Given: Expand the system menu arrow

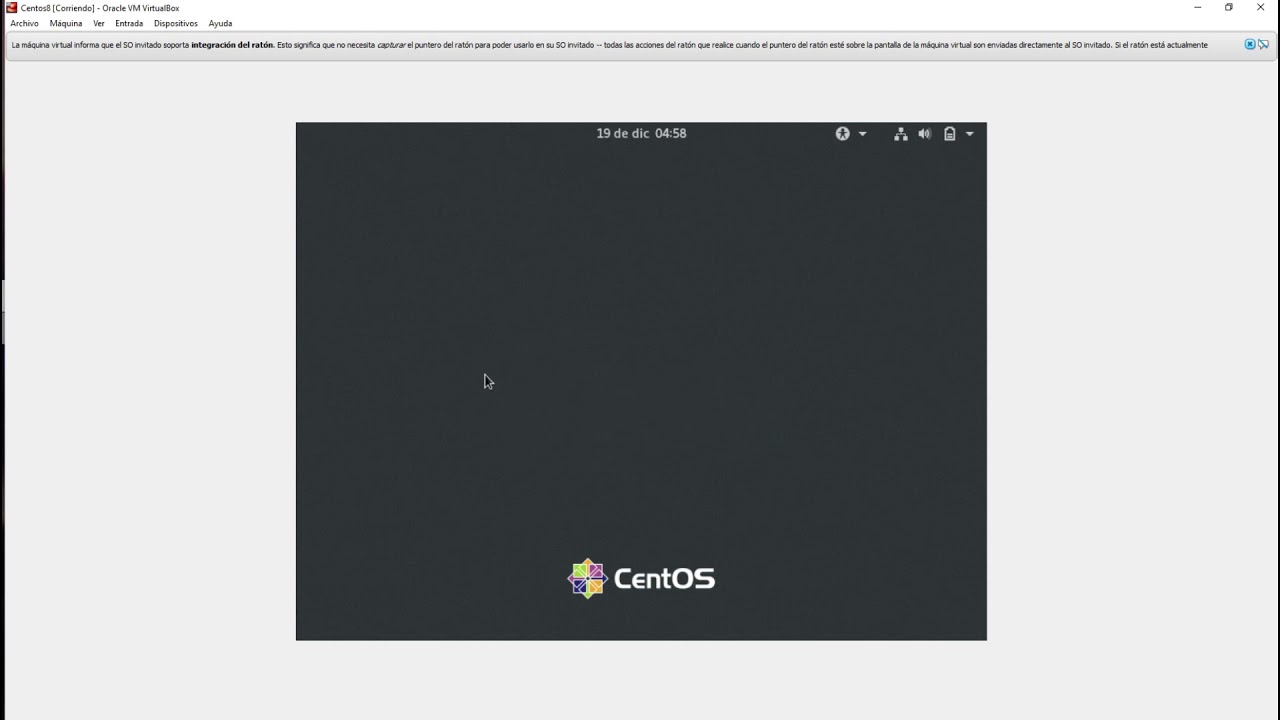Looking at the screenshot, I should [969, 134].
